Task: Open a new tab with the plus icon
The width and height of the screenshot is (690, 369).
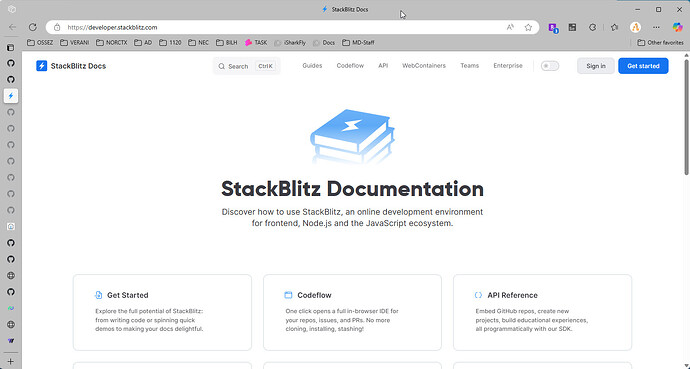Action: coord(11,362)
